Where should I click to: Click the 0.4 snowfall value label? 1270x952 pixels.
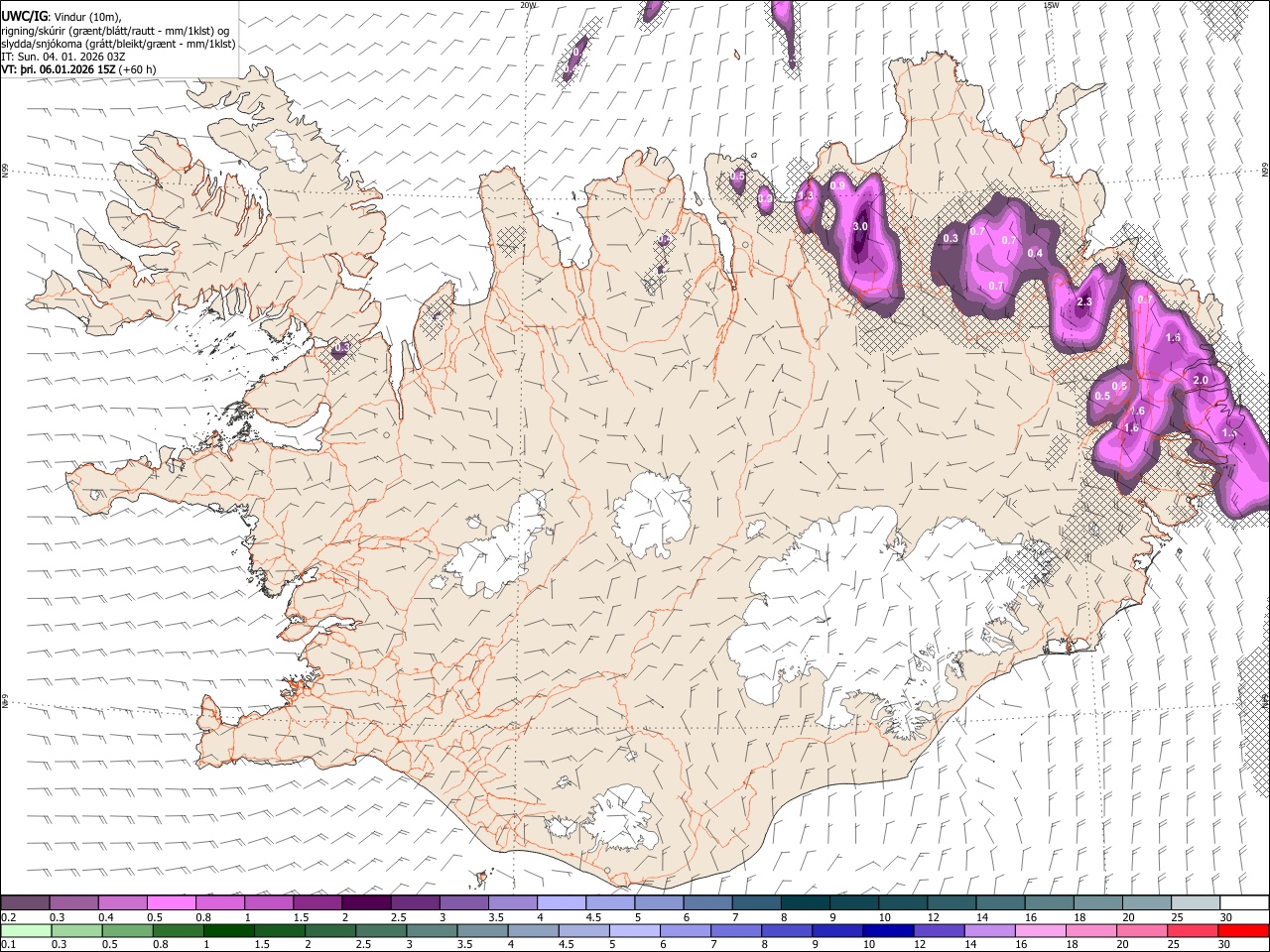pos(1035,254)
